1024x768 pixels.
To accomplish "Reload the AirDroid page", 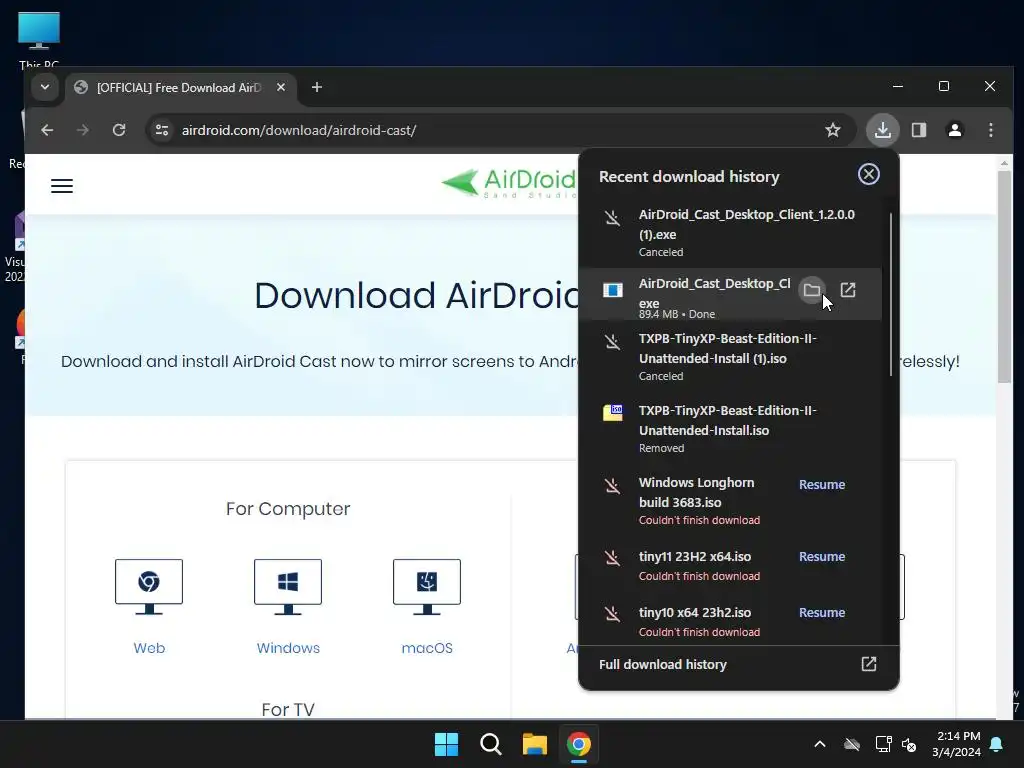I will [x=119, y=130].
